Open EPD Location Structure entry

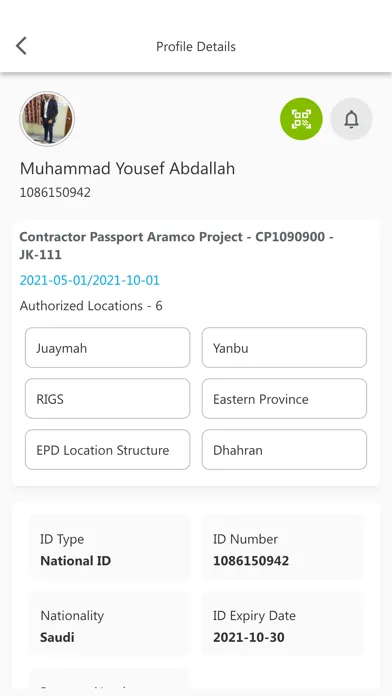pyautogui.click(x=107, y=450)
